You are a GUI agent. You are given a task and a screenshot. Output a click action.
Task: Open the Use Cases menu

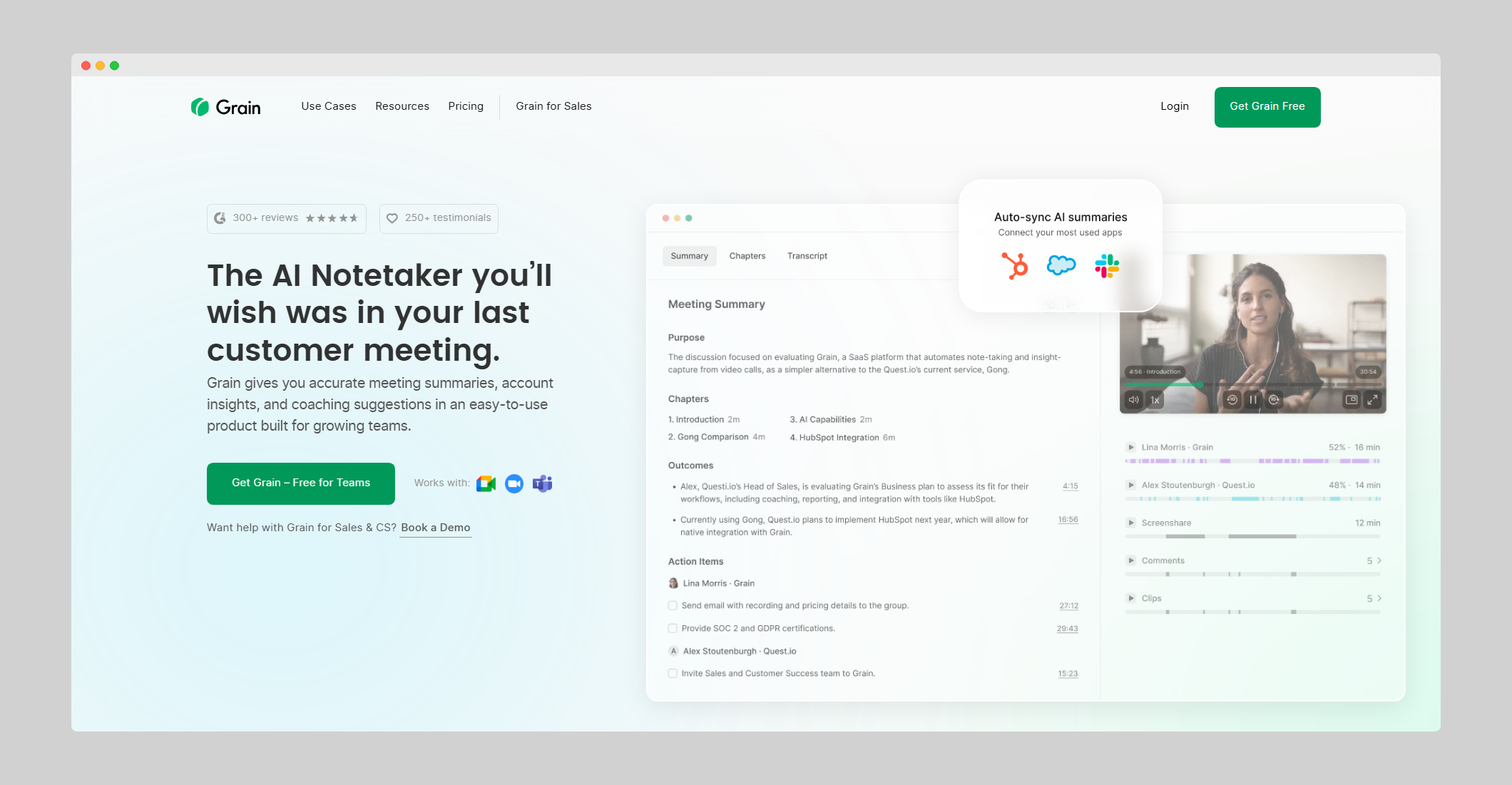[x=329, y=106]
